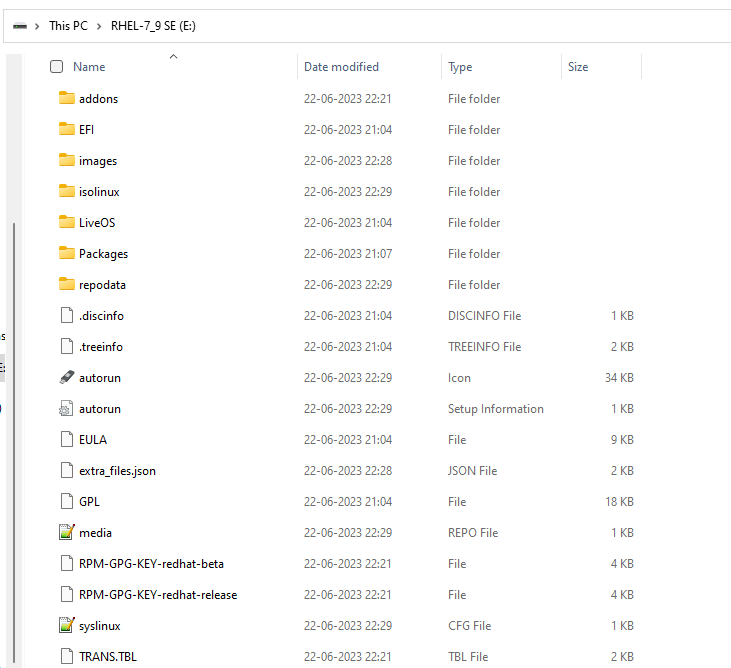Click the DISCINFO File type cell
The height and width of the screenshot is (668, 731).
(x=484, y=316)
